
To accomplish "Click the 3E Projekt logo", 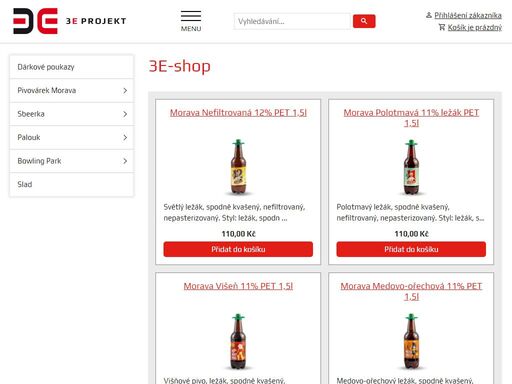I will [69, 21].
